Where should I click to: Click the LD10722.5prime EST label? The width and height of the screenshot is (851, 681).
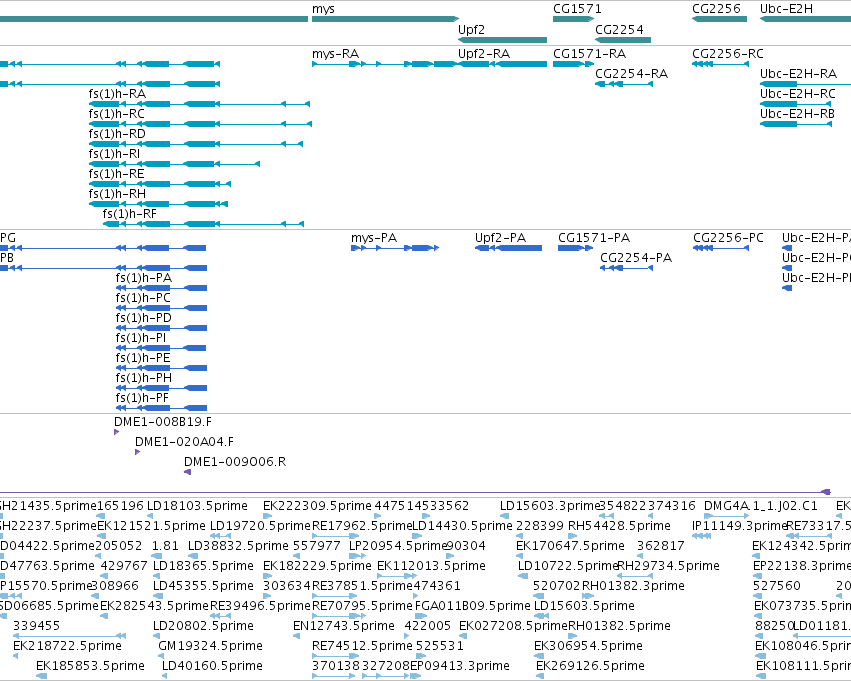pos(568,566)
